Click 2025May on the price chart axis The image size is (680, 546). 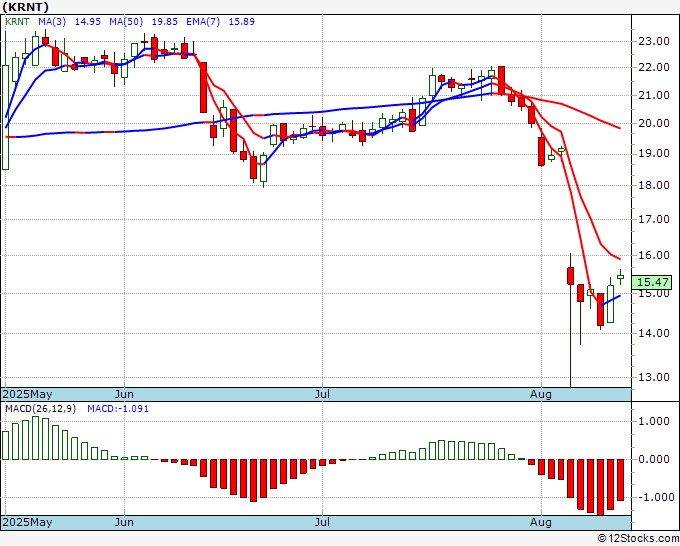click(x=27, y=394)
